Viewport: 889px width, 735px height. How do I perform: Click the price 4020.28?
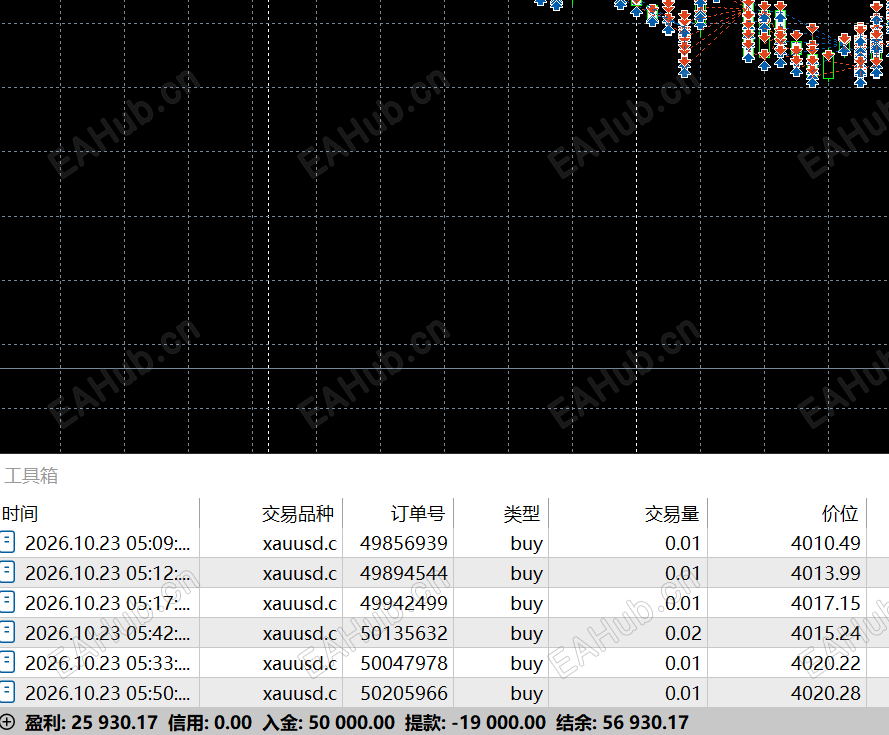click(x=826, y=694)
